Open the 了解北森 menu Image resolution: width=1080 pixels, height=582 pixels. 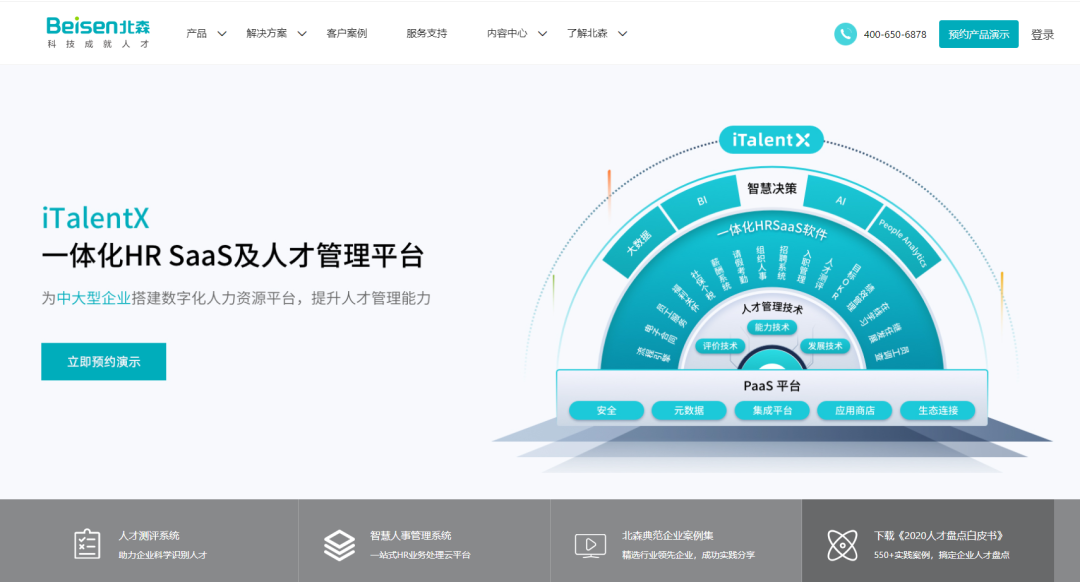coord(587,33)
